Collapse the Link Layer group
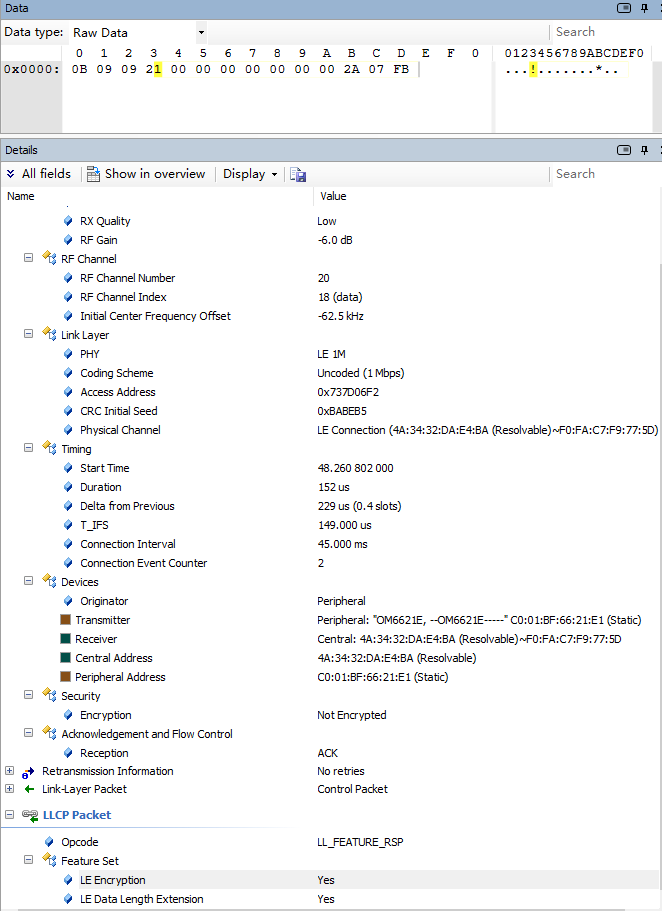 pyautogui.click(x=28, y=334)
